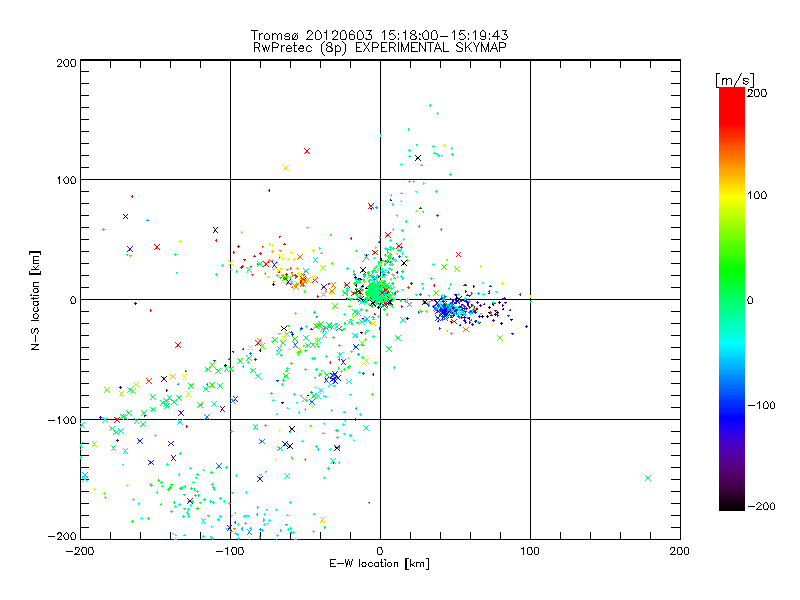Click the 'E-W location [km]' axis label
This screenshot has width=800, height=600.
tap(379, 563)
